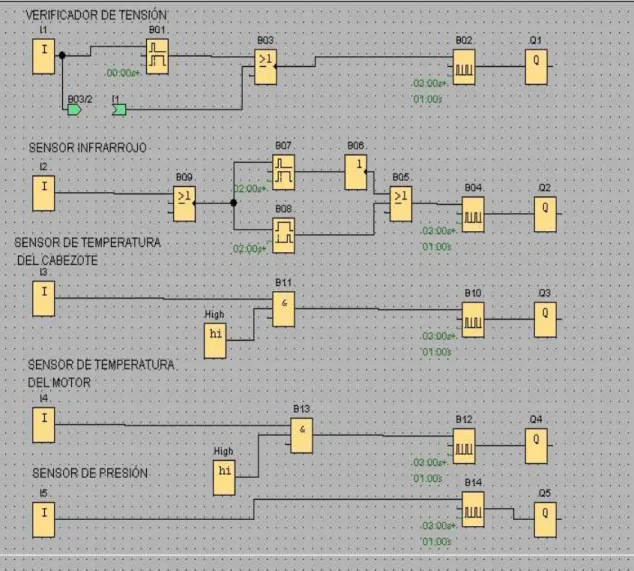Select the Q1 output block
The image size is (634, 571).
pyautogui.click(x=536, y=67)
